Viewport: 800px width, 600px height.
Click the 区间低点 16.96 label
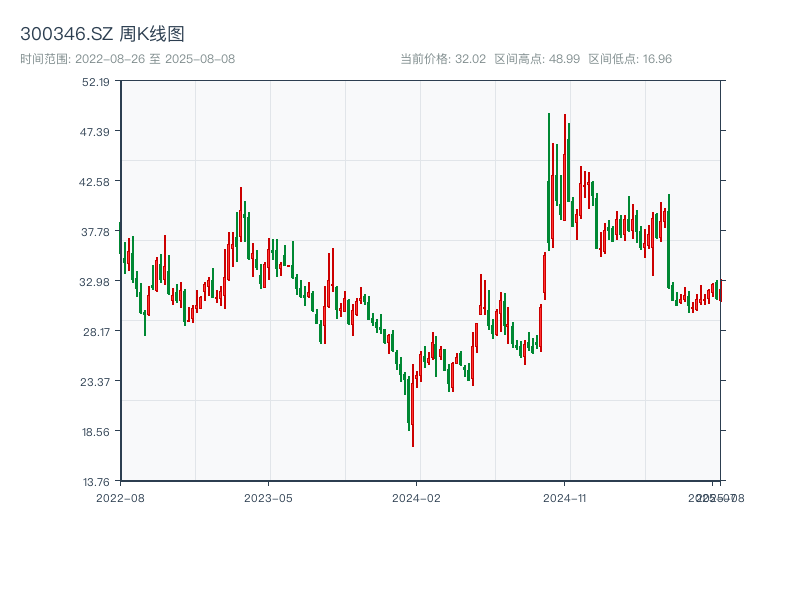[630, 59]
